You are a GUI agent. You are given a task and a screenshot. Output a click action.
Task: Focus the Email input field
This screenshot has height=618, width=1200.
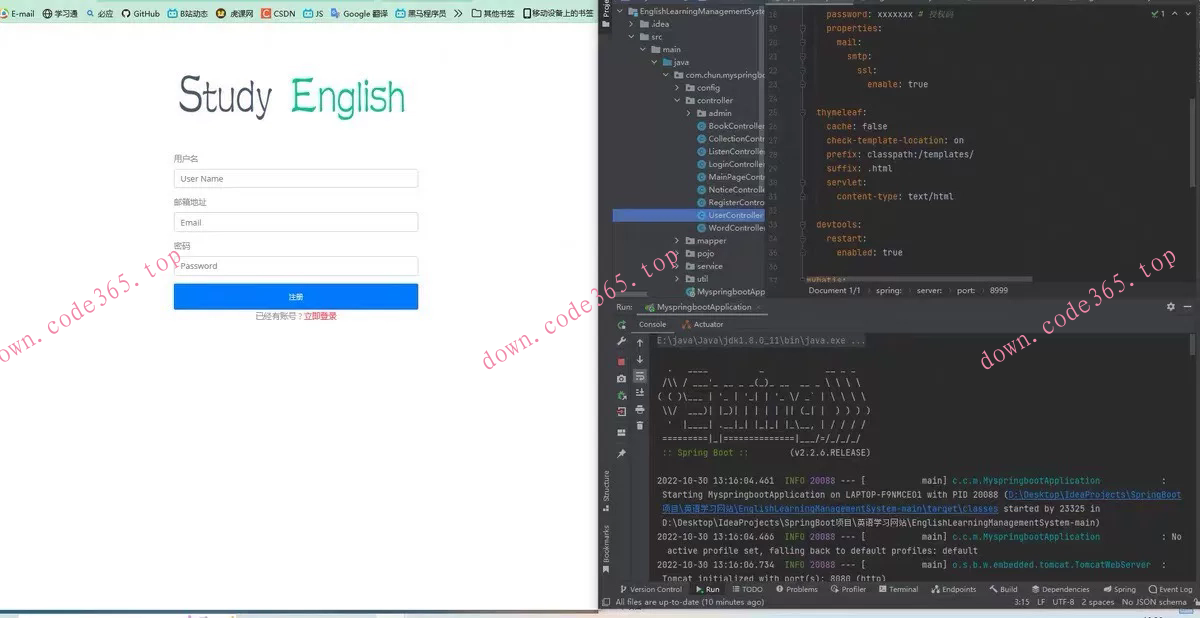(x=296, y=222)
